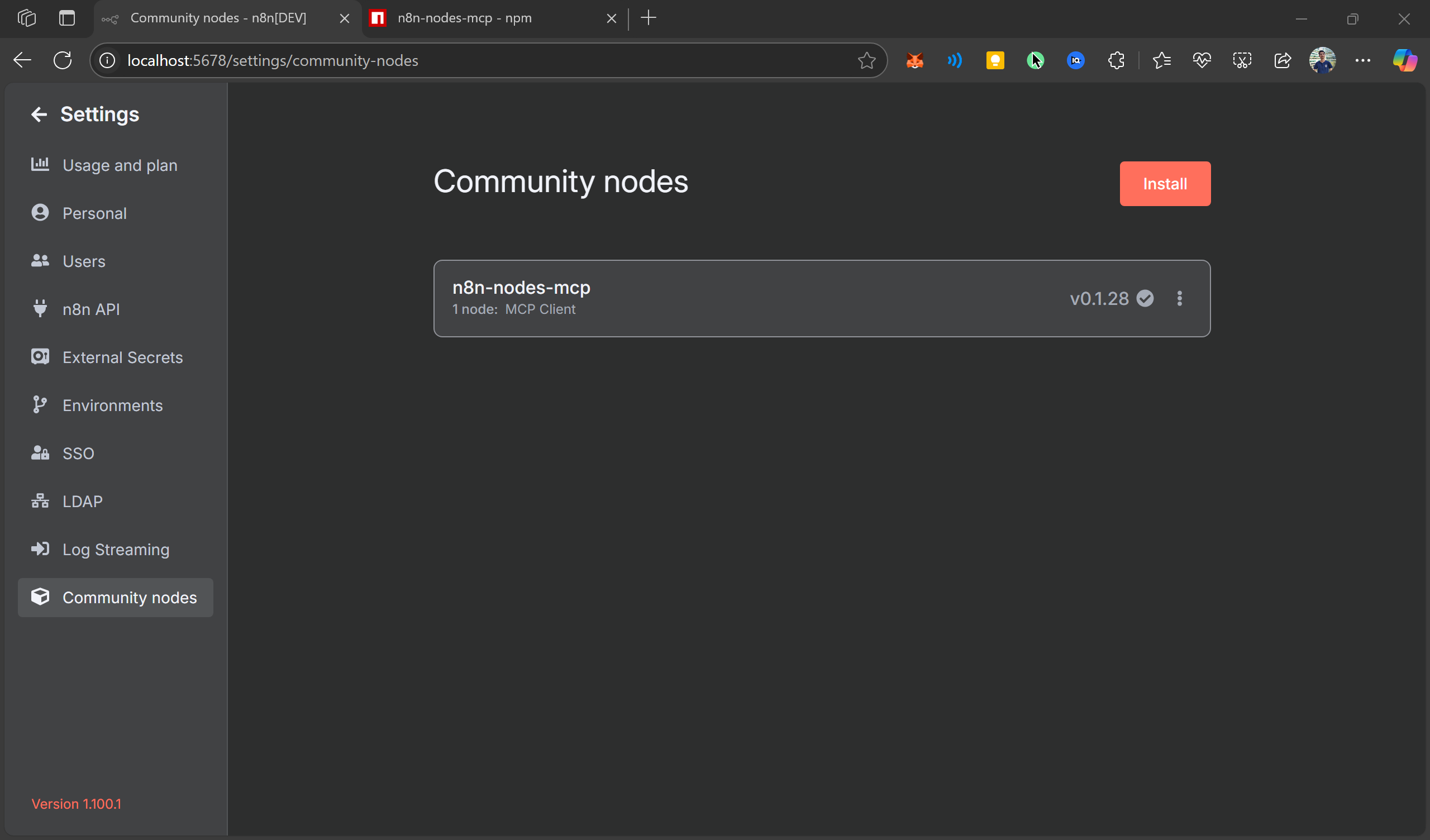Select Community nodes in sidebar
The height and width of the screenshot is (840, 1430).
click(x=115, y=598)
